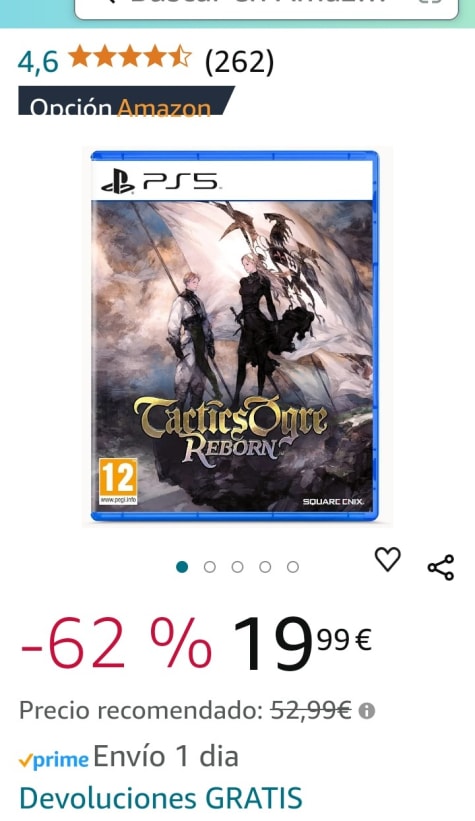Tap the heart wishlist icon
Image resolution: width=475 pixels, height=821 pixels.
pos(388,559)
